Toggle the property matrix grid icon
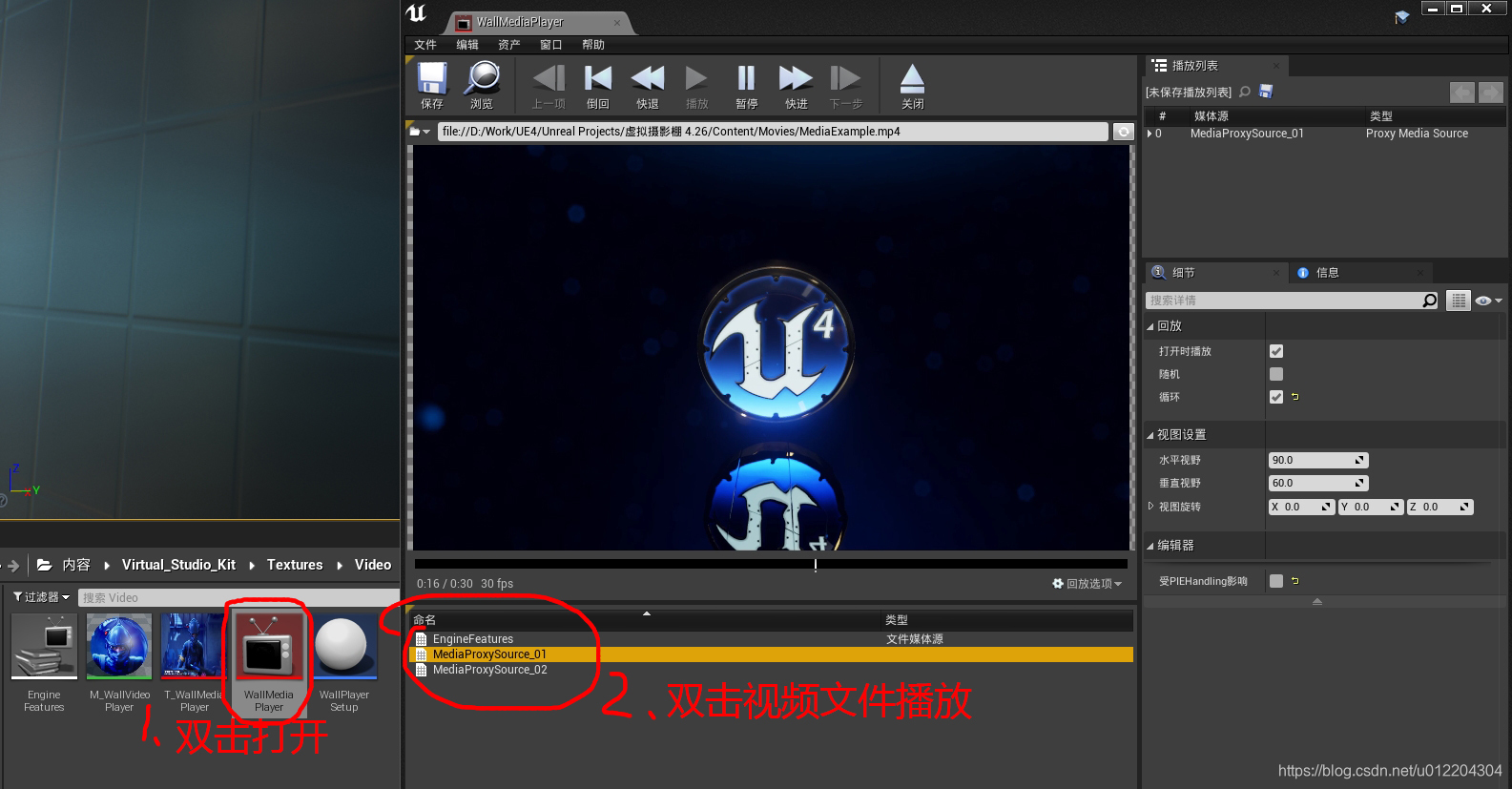Screen dimensions: 1512x789 tap(1459, 301)
